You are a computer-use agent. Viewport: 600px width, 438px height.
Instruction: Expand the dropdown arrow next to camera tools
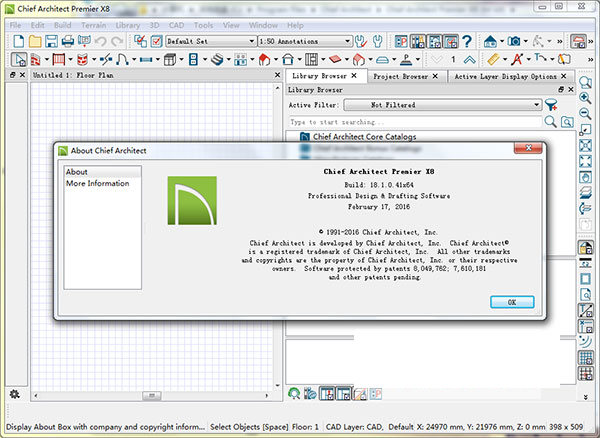[x=526, y=41]
